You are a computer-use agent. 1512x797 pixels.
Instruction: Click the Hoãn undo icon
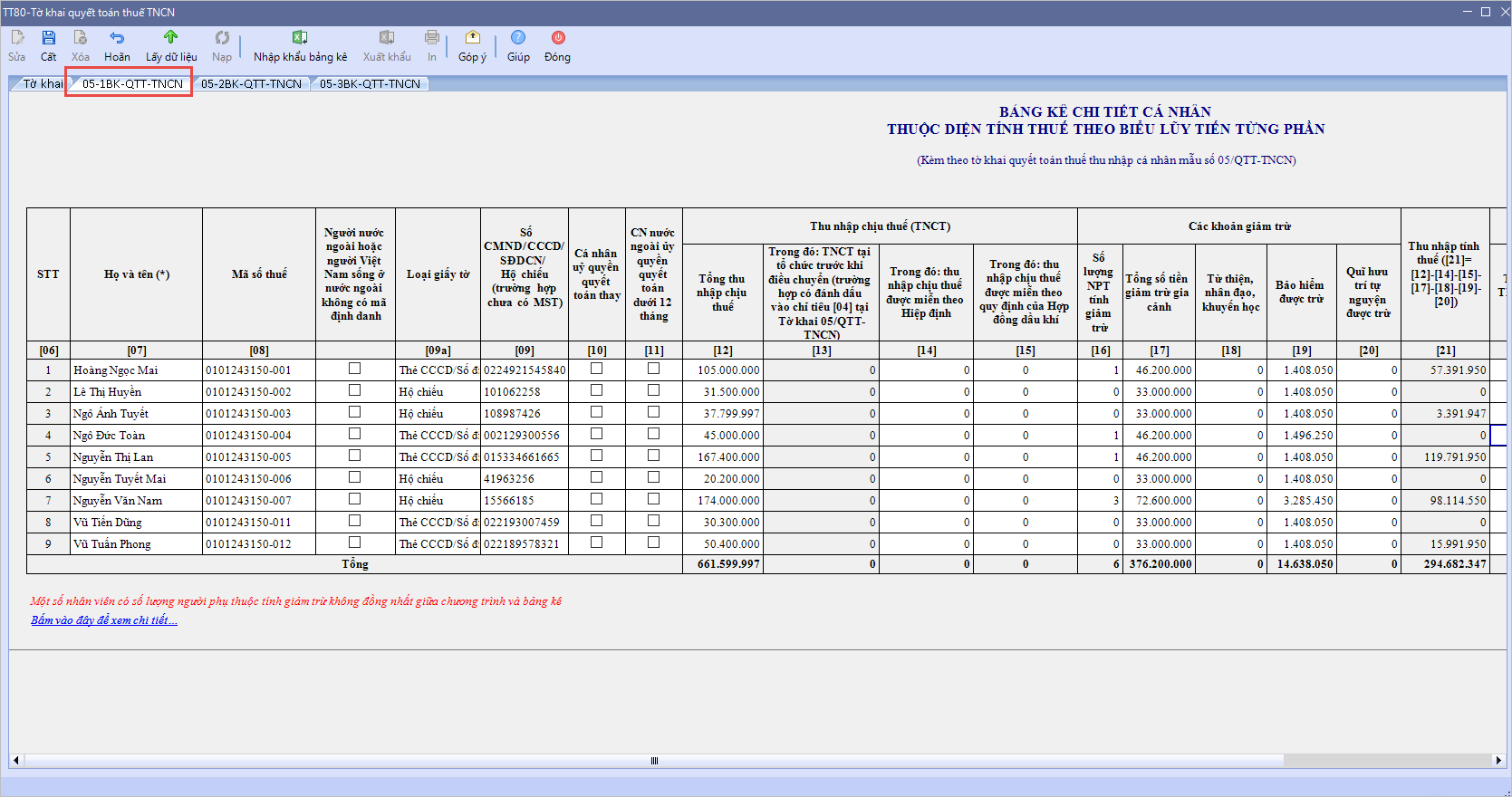(x=117, y=38)
